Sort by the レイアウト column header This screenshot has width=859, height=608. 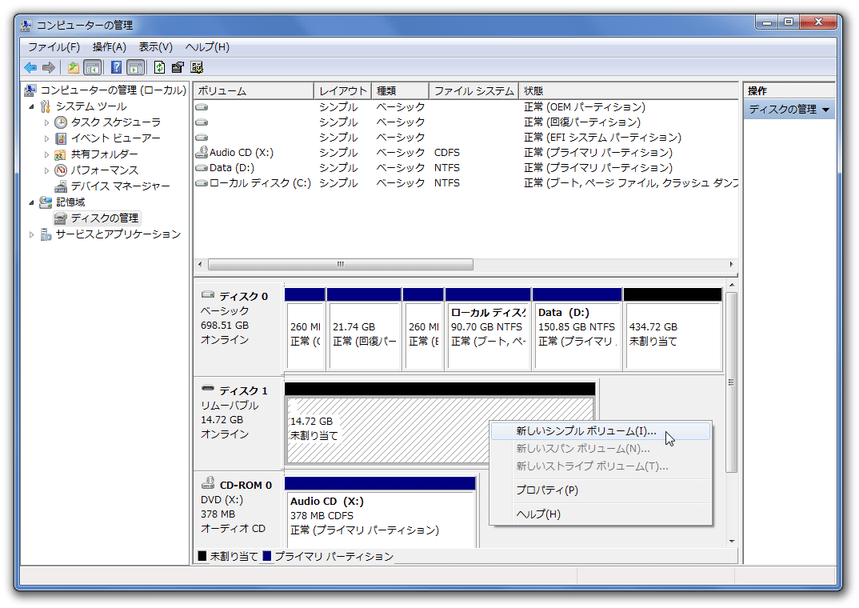pos(343,91)
